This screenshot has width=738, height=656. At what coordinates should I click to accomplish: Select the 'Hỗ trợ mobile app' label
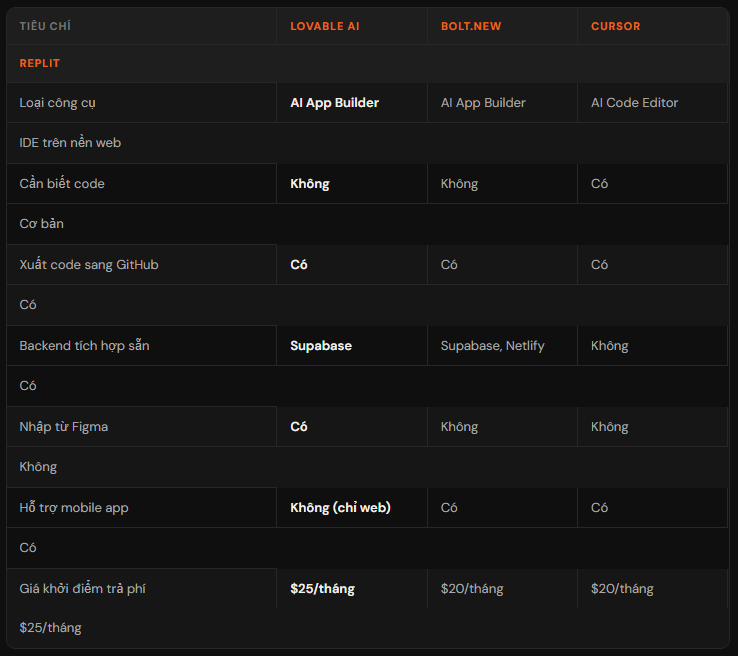click(74, 508)
